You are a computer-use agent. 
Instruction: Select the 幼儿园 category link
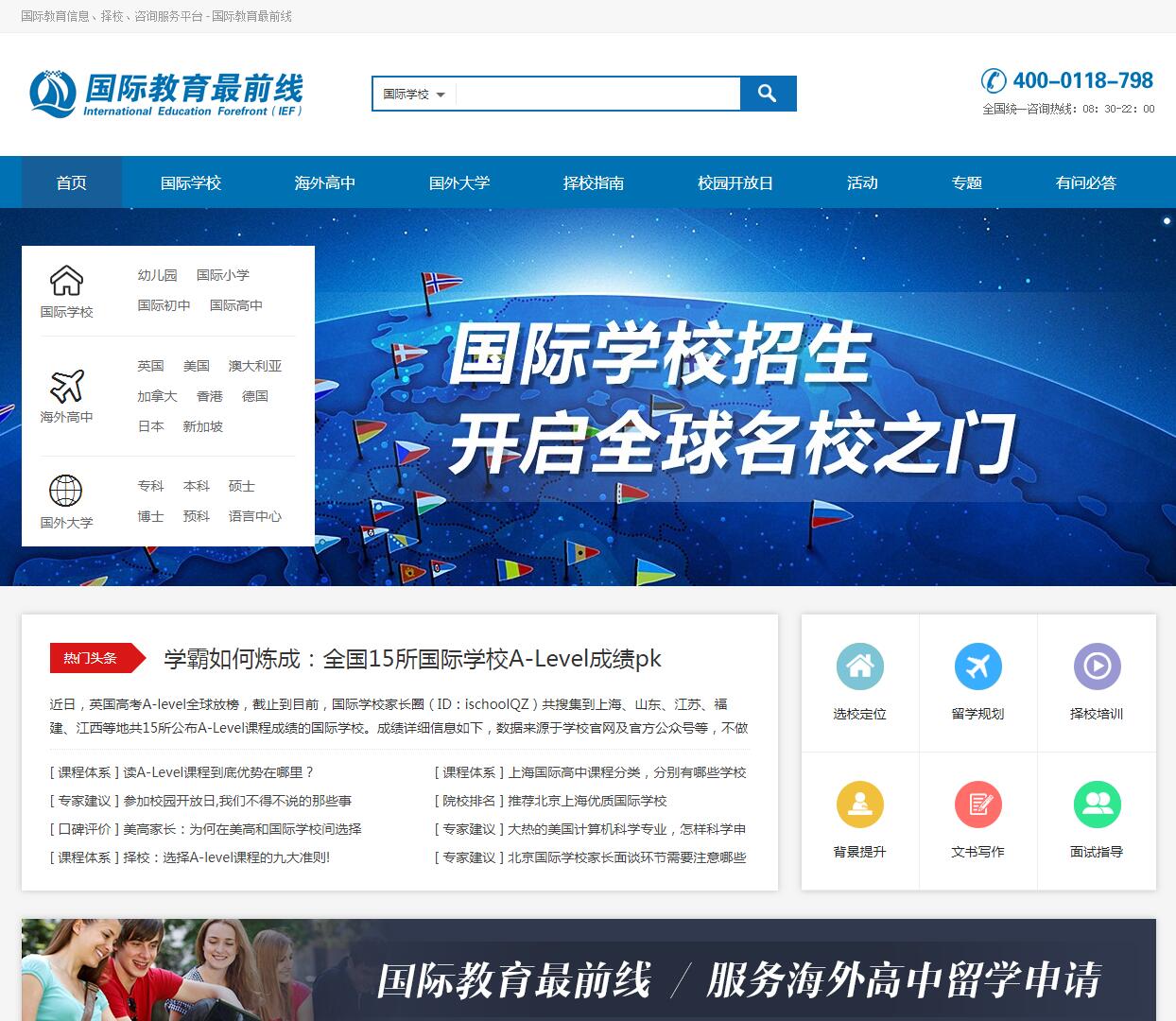tap(157, 275)
